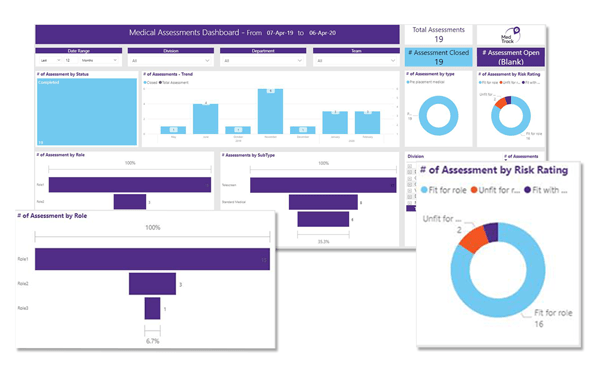
Task: Select the June bar in the Trend chart
Action: point(205,119)
